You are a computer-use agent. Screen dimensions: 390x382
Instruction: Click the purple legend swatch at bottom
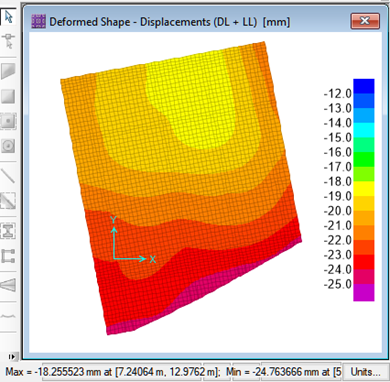click(x=364, y=292)
